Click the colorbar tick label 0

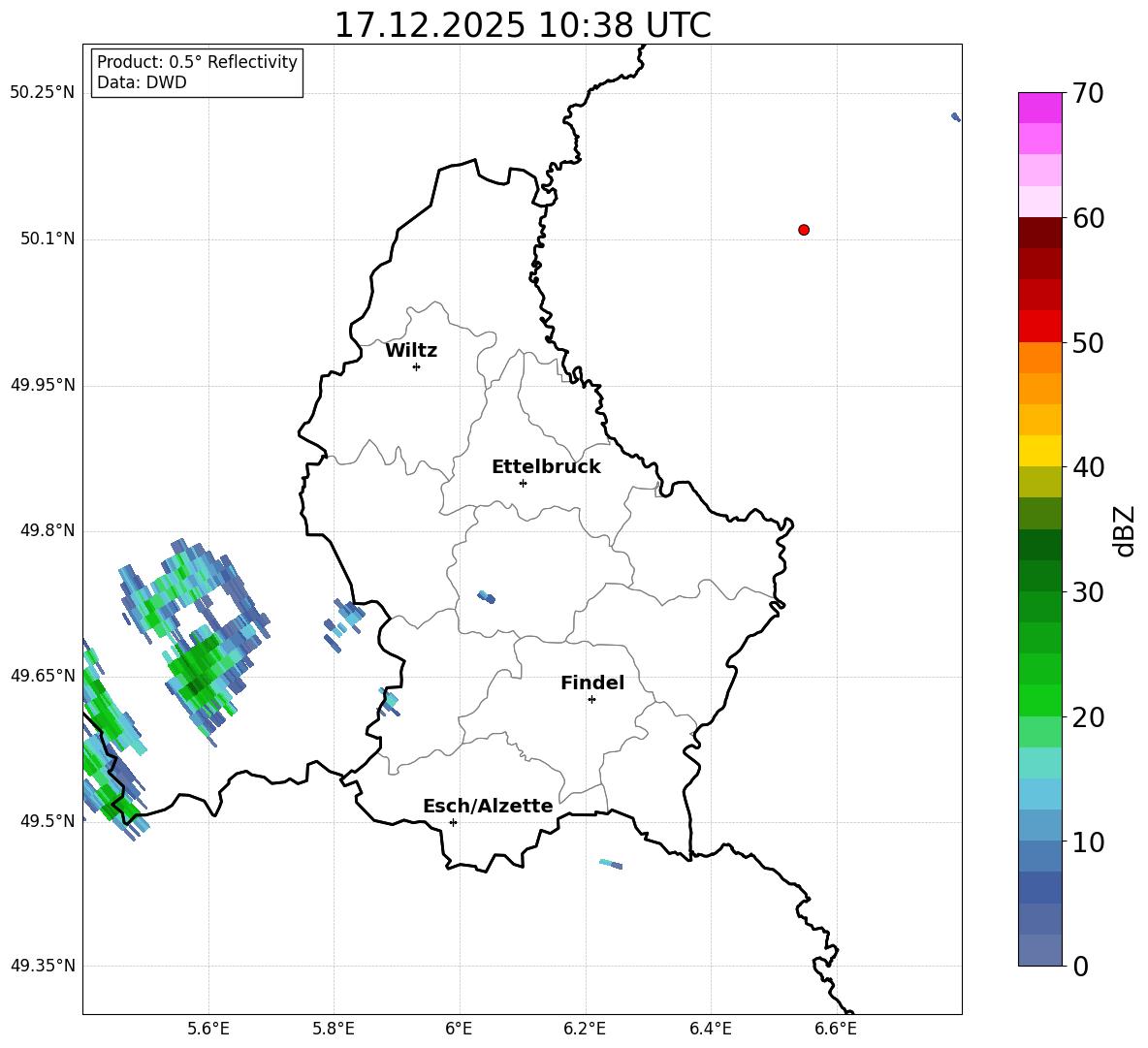pos(1080,967)
